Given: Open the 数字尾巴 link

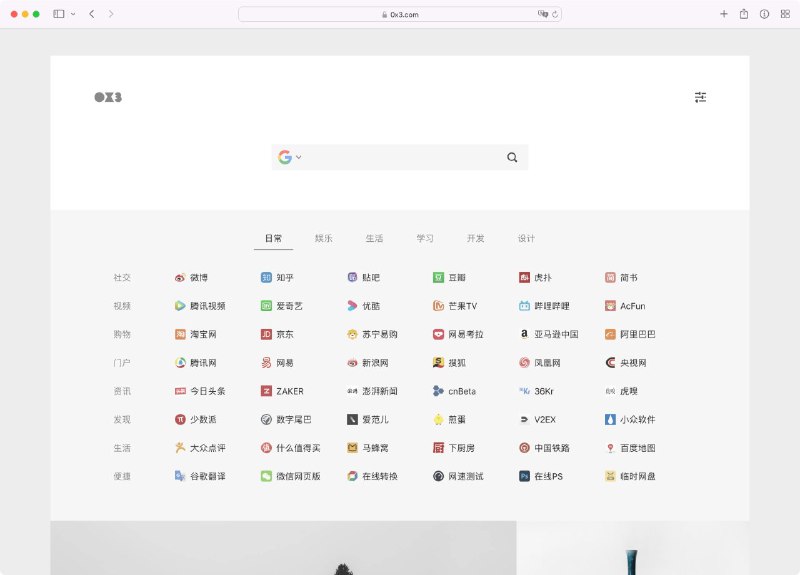Looking at the screenshot, I should pyautogui.click(x=286, y=419).
